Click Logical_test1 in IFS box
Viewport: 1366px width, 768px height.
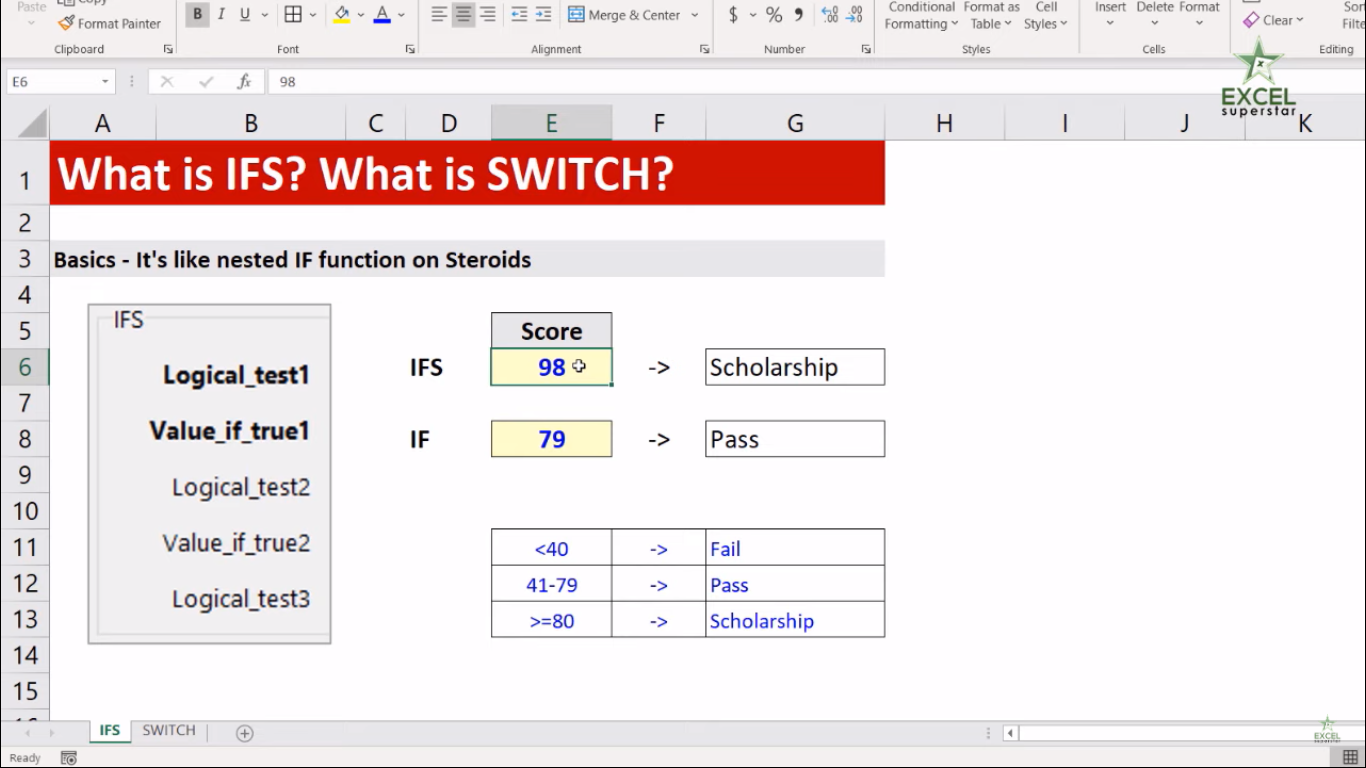click(x=236, y=375)
